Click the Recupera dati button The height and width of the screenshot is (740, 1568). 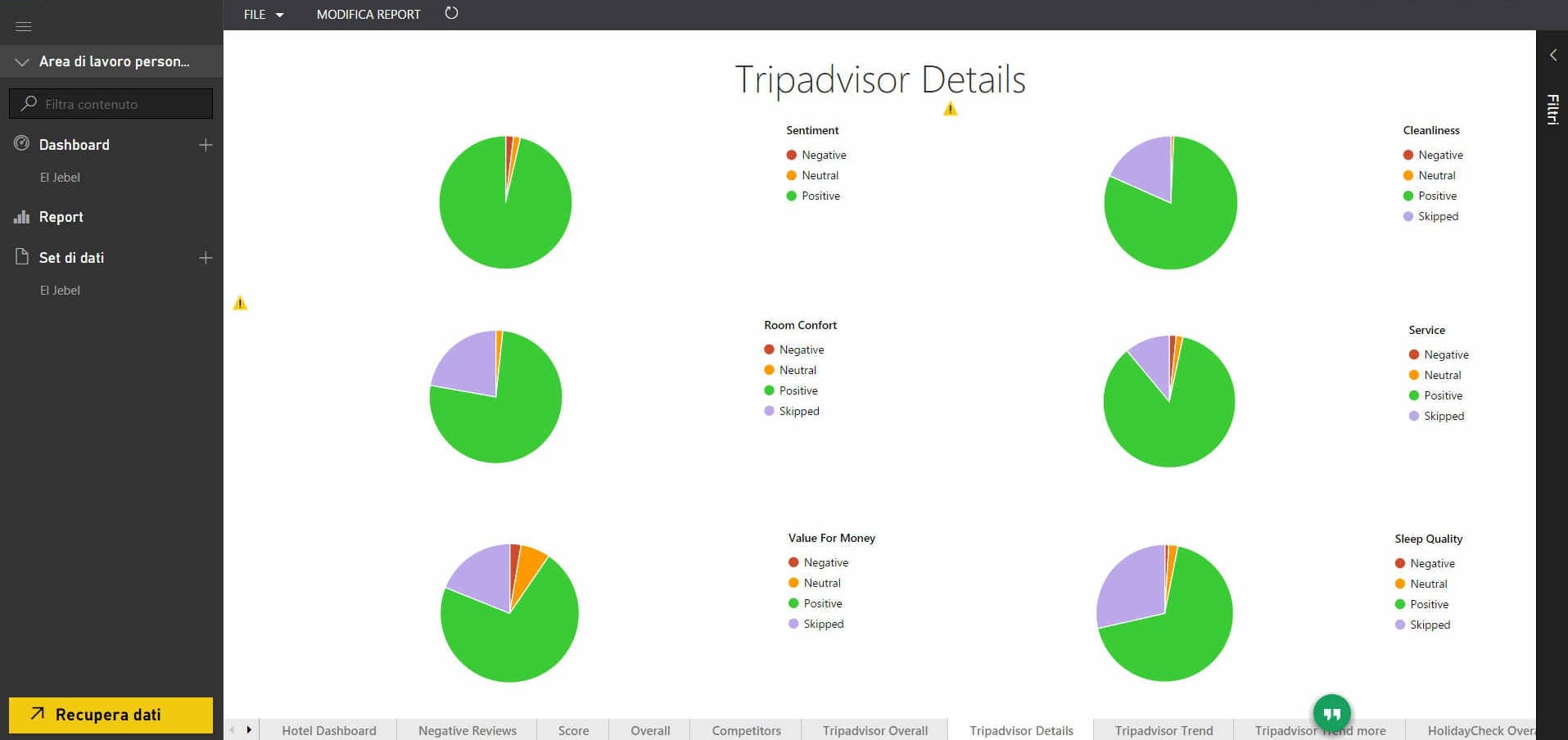(x=111, y=715)
